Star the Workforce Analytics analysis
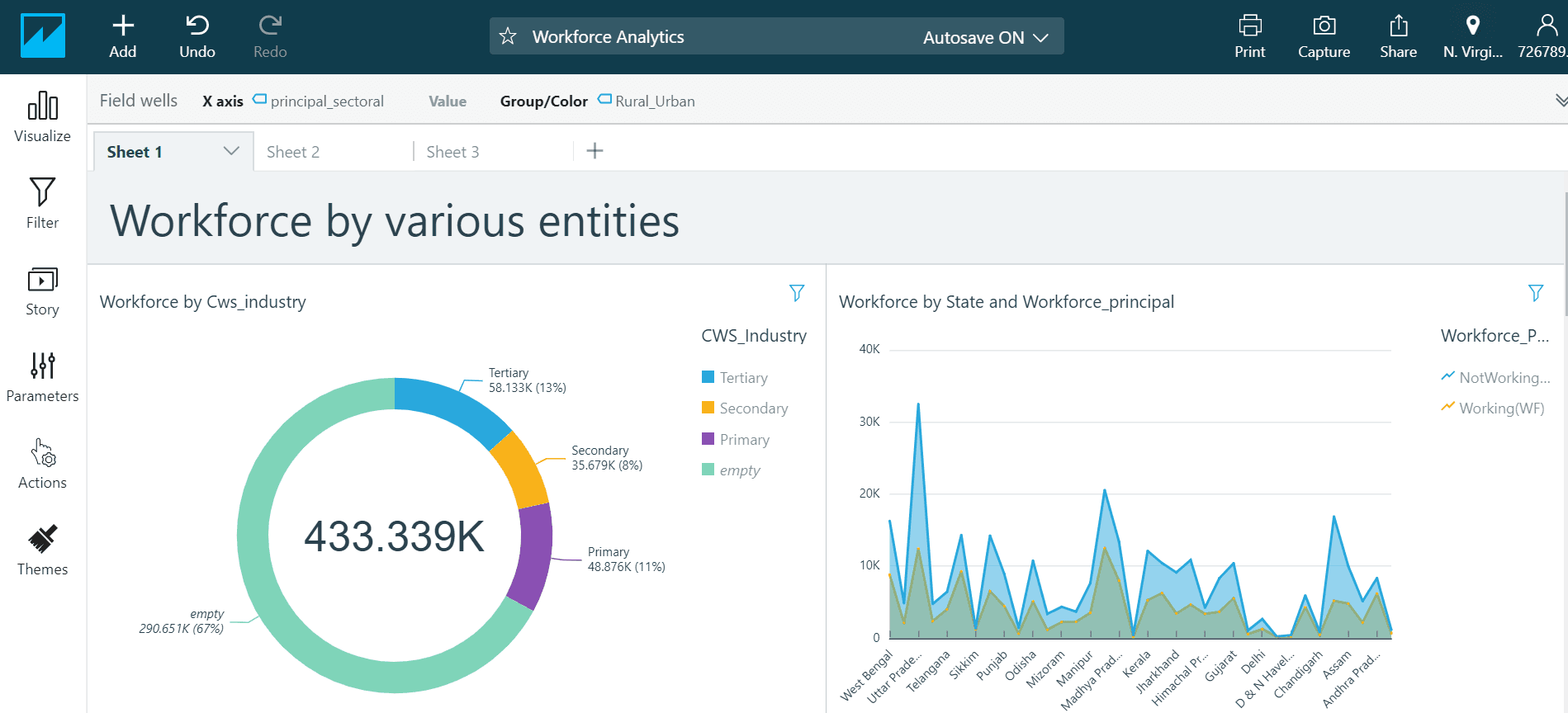 click(508, 36)
